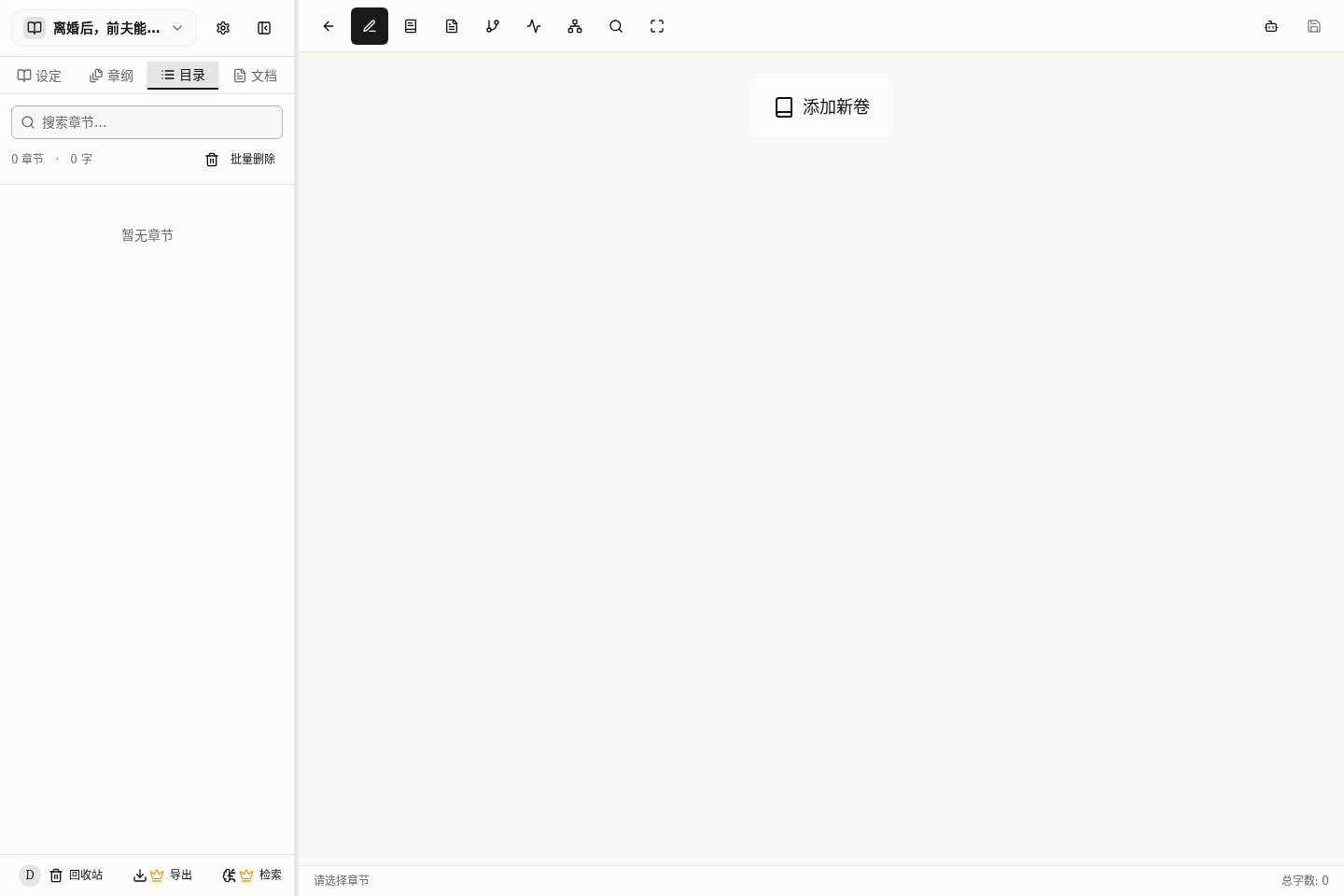
Task: Enter fullscreen mode via the expand icon
Action: tap(657, 26)
